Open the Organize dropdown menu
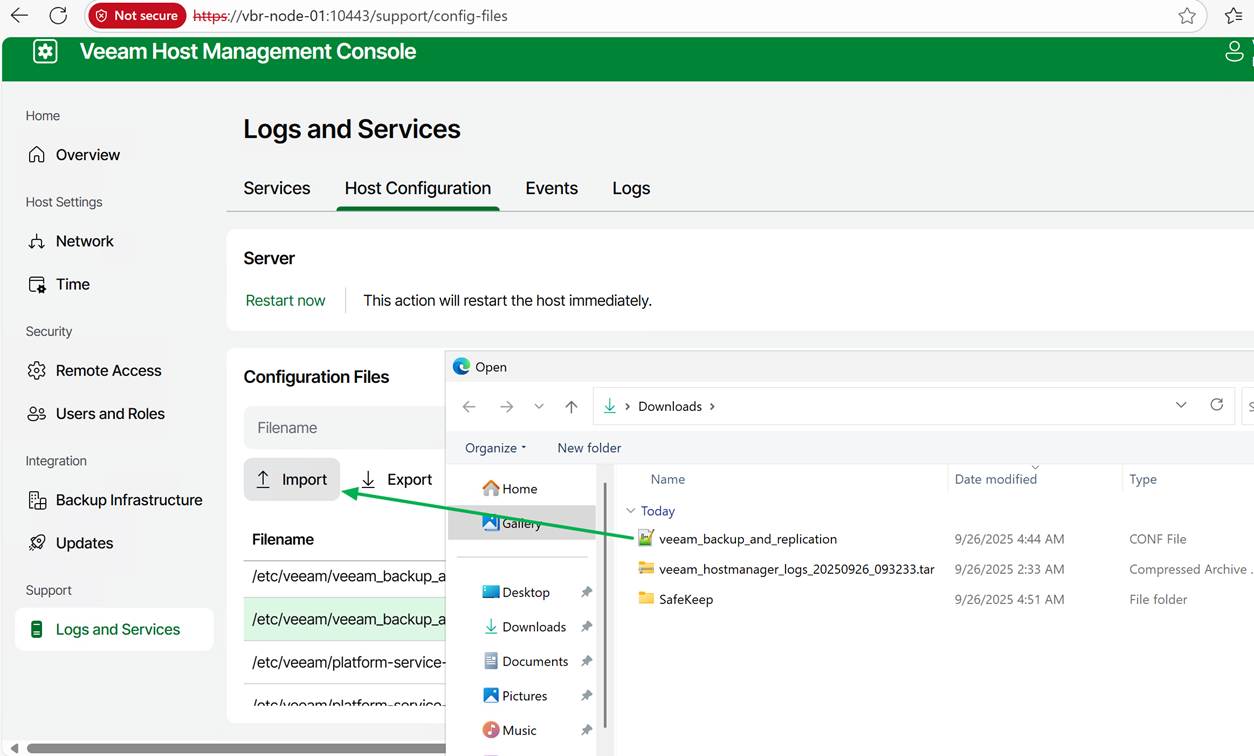 [x=495, y=448]
